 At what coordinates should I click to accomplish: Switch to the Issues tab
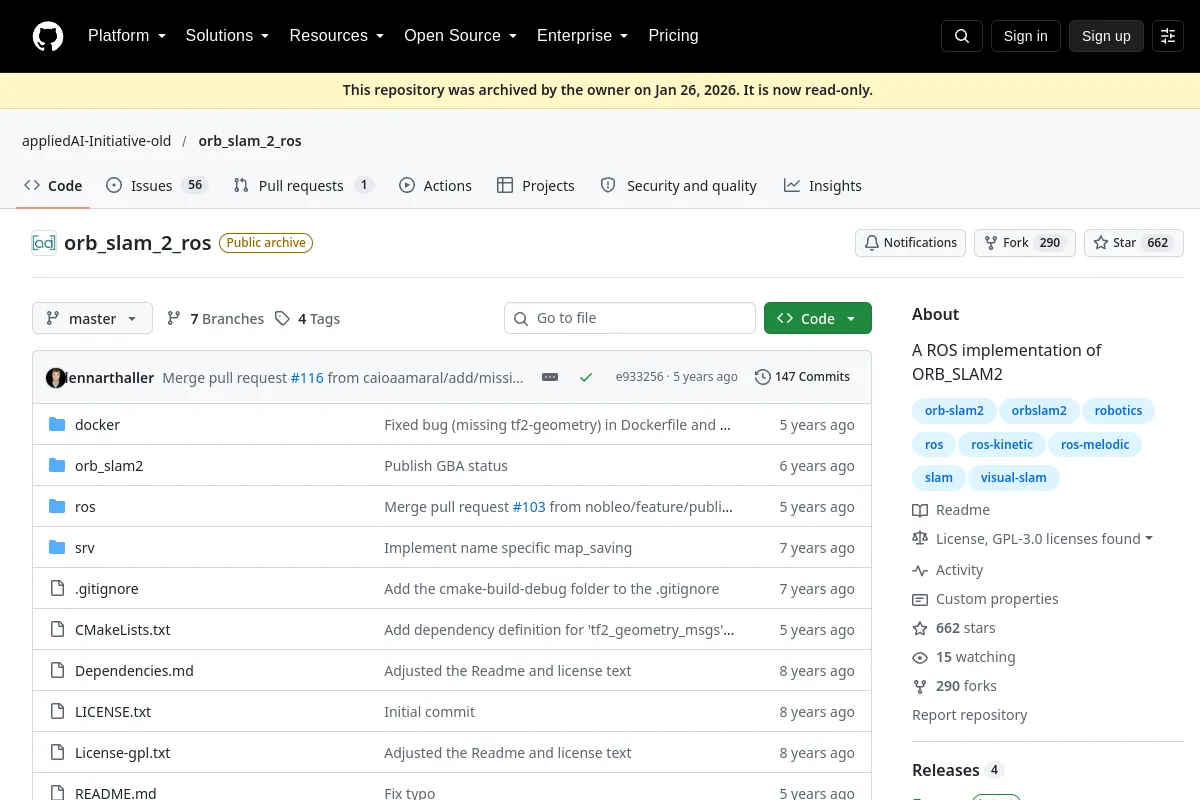[x=157, y=186]
